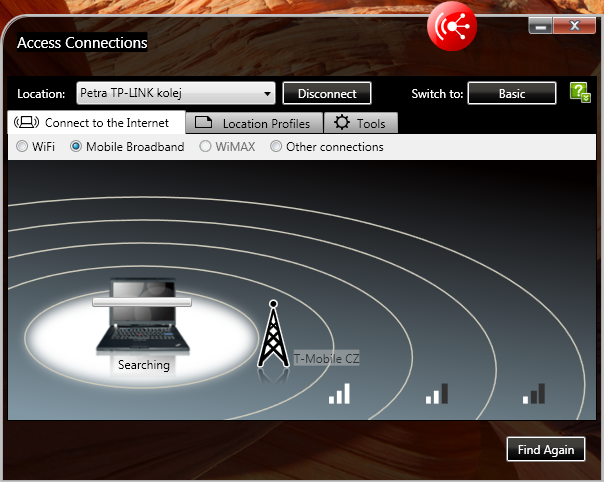Select the WiFi radio button
The width and height of the screenshot is (604, 482).
click(x=23, y=147)
